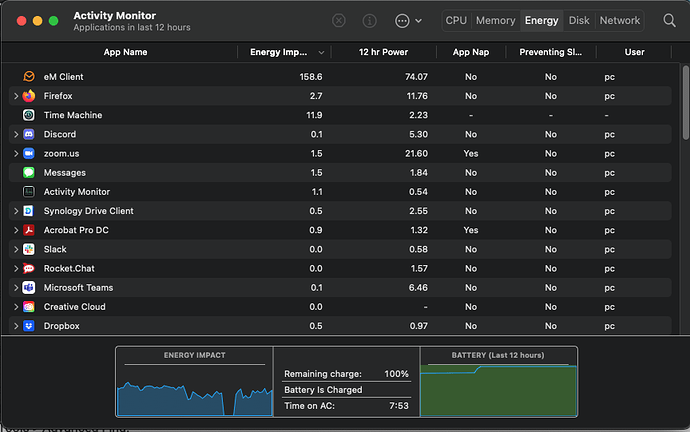Select the Firefox icon in the list
Viewport: 690px width, 432px height.
pos(29,96)
